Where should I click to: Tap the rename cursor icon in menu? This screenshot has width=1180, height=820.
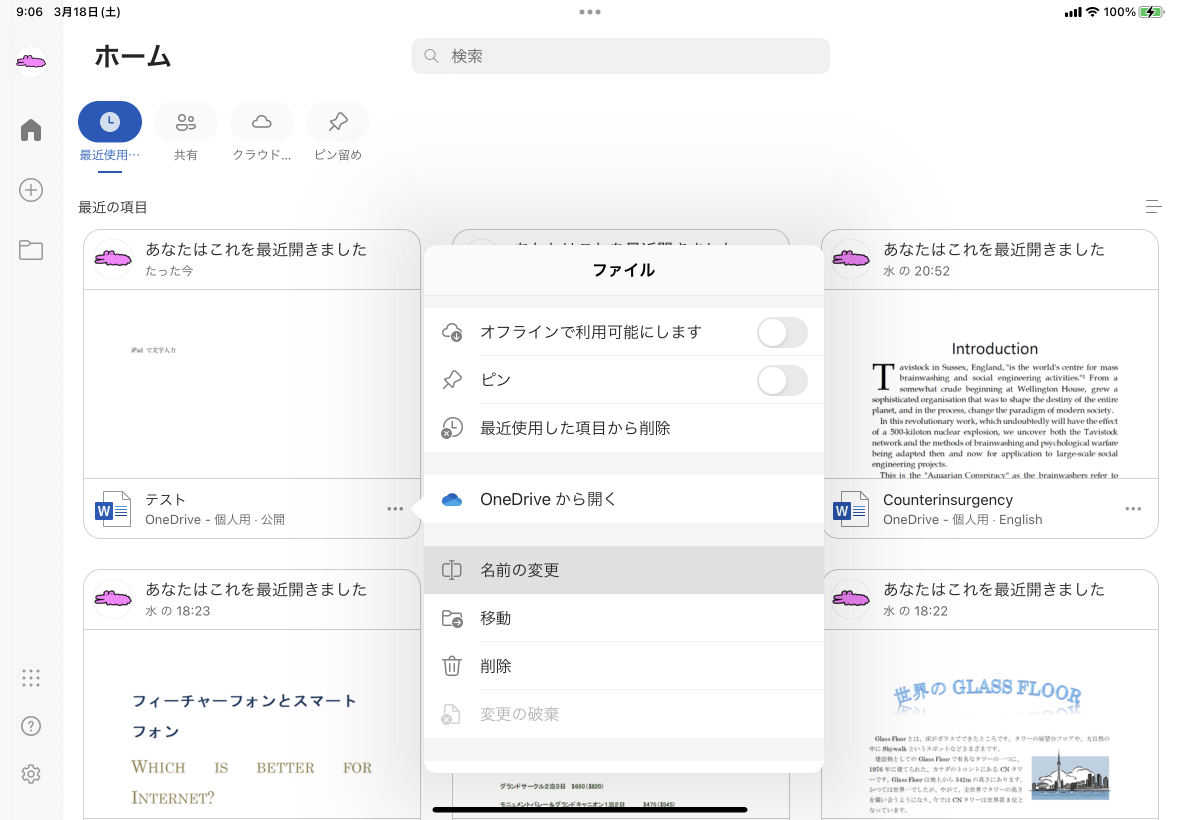[452, 570]
